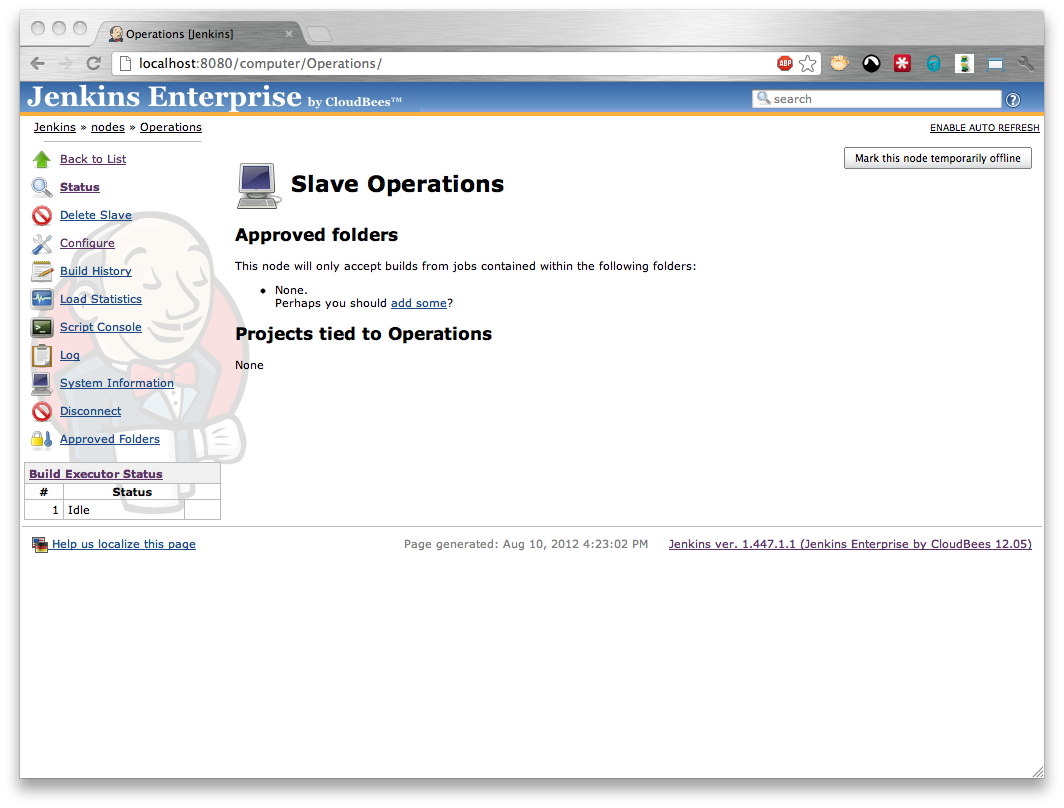Click the search help question mark icon
Image resolution: width=1064 pixels, height=808 pixels.
tap(1012, 100)
